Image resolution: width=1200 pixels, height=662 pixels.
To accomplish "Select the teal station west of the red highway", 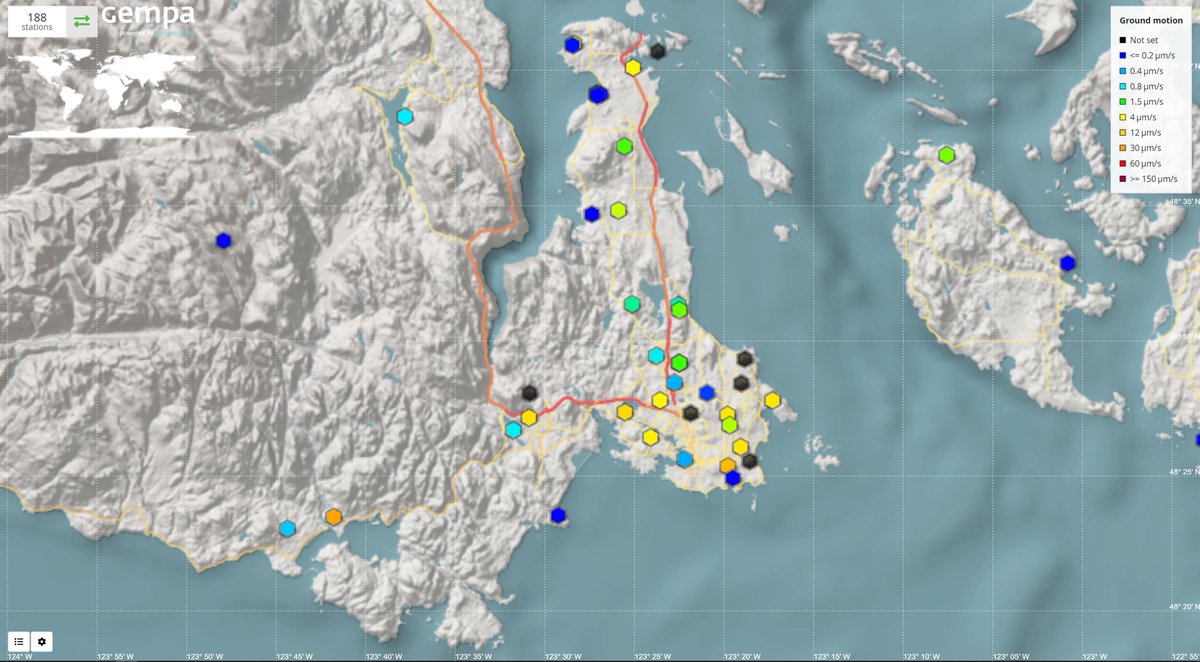I will point(632,304).
